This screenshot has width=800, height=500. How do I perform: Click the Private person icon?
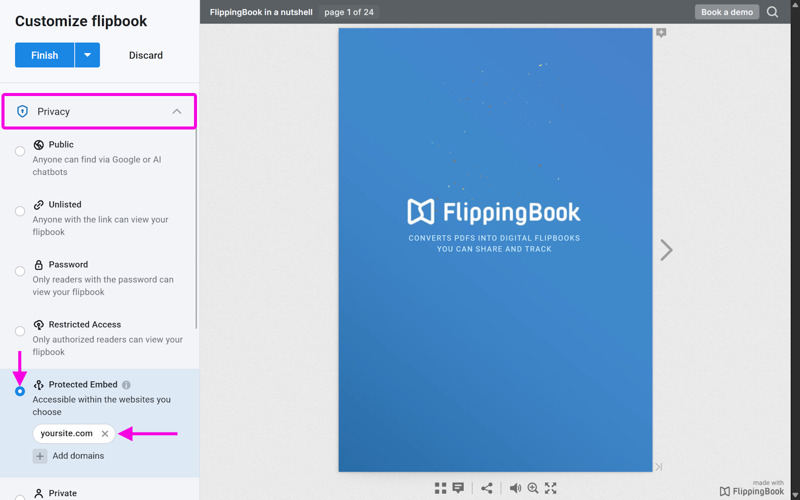point(38,494)
